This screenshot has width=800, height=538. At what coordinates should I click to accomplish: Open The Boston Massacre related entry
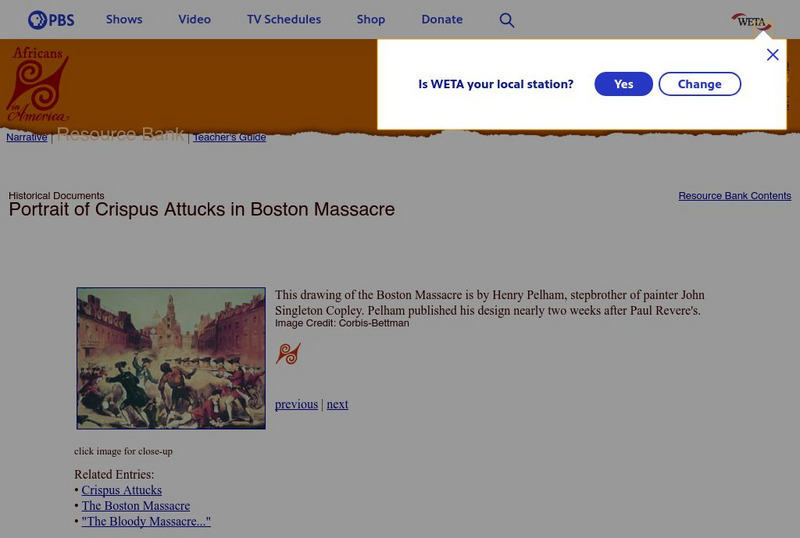coord(136,506)
